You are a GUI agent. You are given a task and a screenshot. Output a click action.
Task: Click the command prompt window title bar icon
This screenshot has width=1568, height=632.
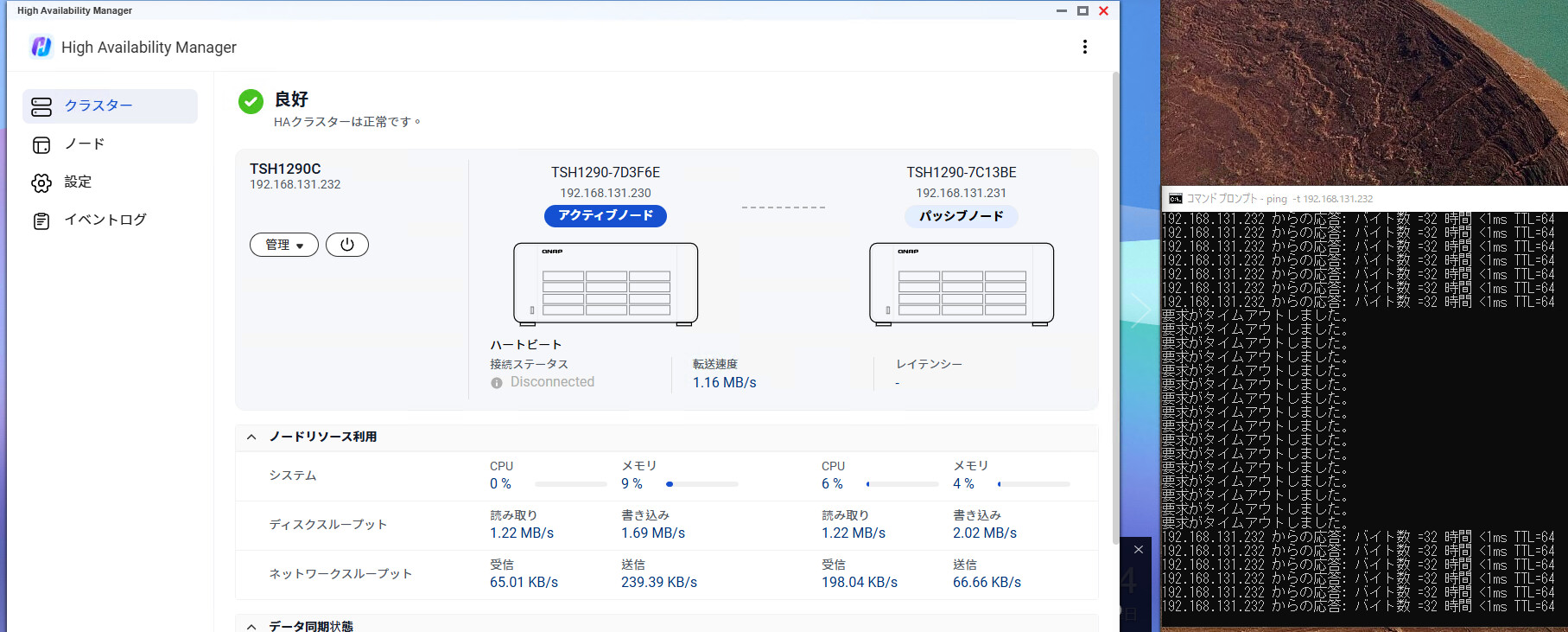tap(1175, 199)
